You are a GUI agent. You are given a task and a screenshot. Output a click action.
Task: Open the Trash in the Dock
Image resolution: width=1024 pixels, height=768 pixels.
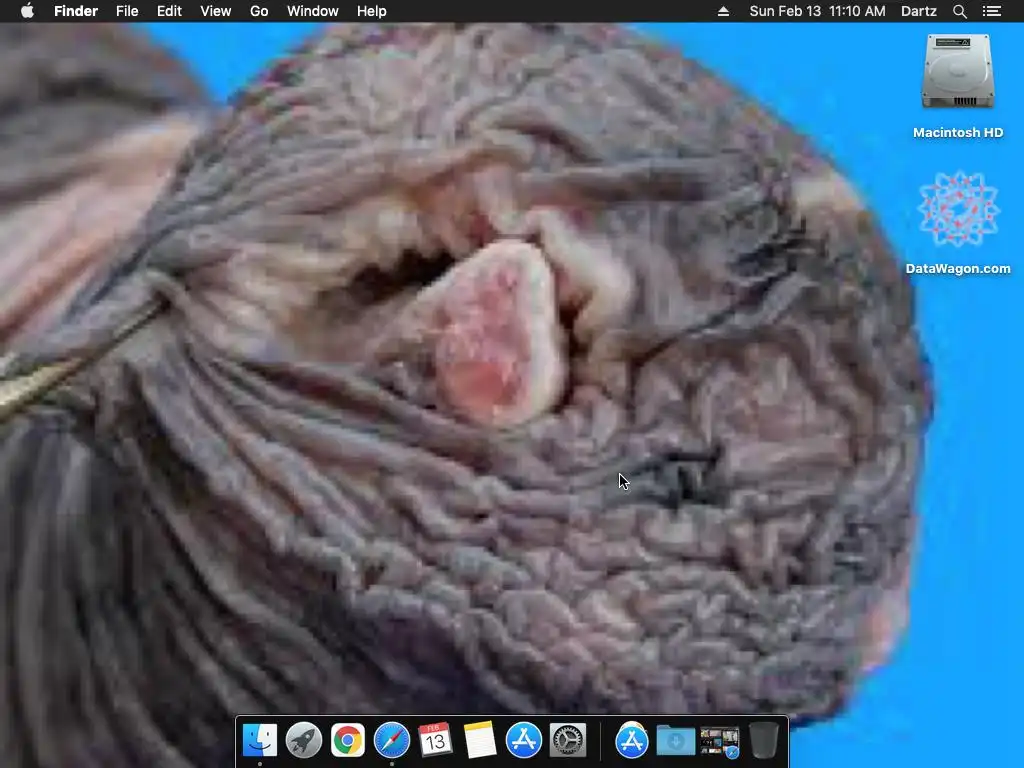click(763, 740)
